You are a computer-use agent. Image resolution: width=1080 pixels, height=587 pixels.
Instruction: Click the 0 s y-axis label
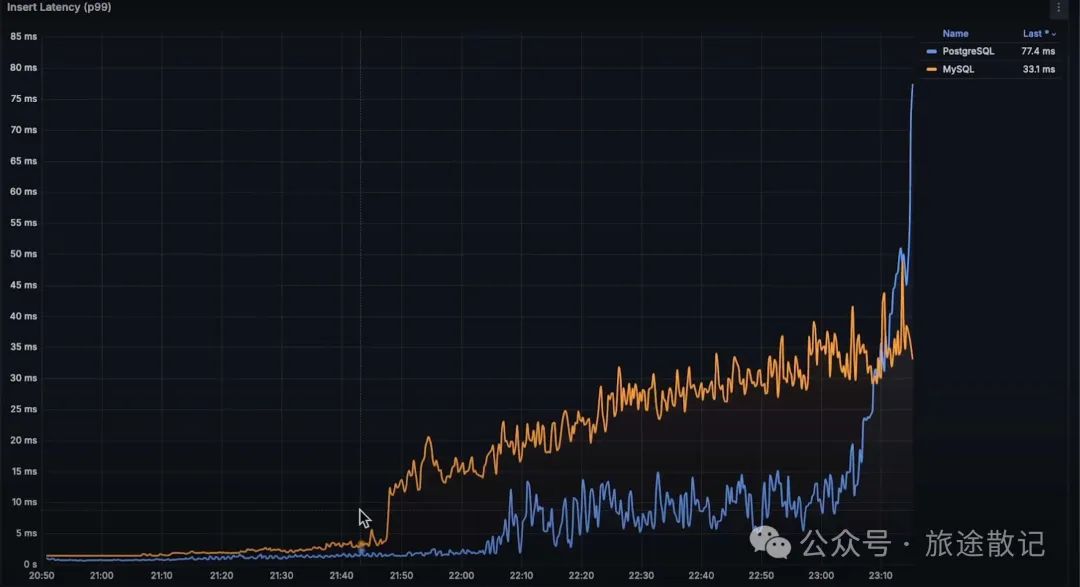pos(30,564)
